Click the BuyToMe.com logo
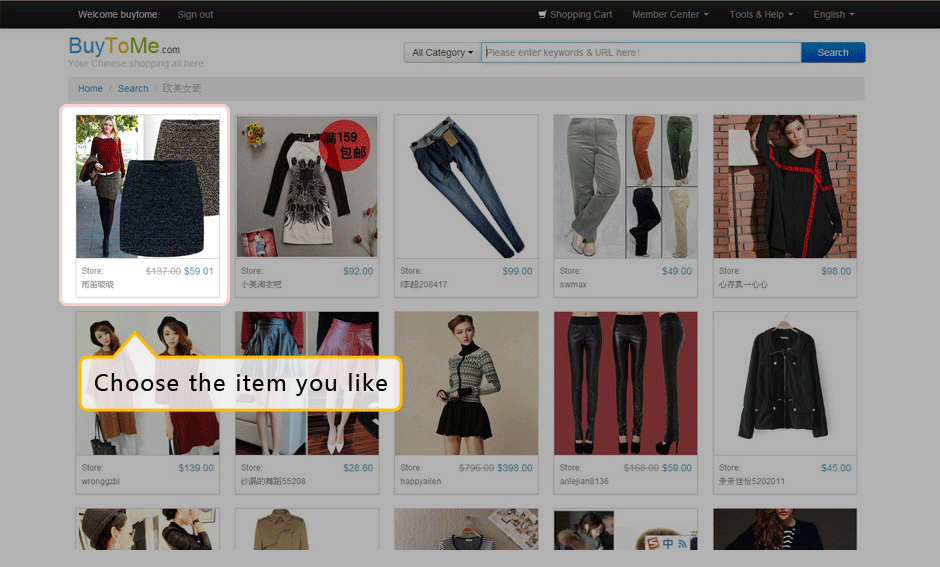The image size is (940, 567). click(x=124, y=47)
